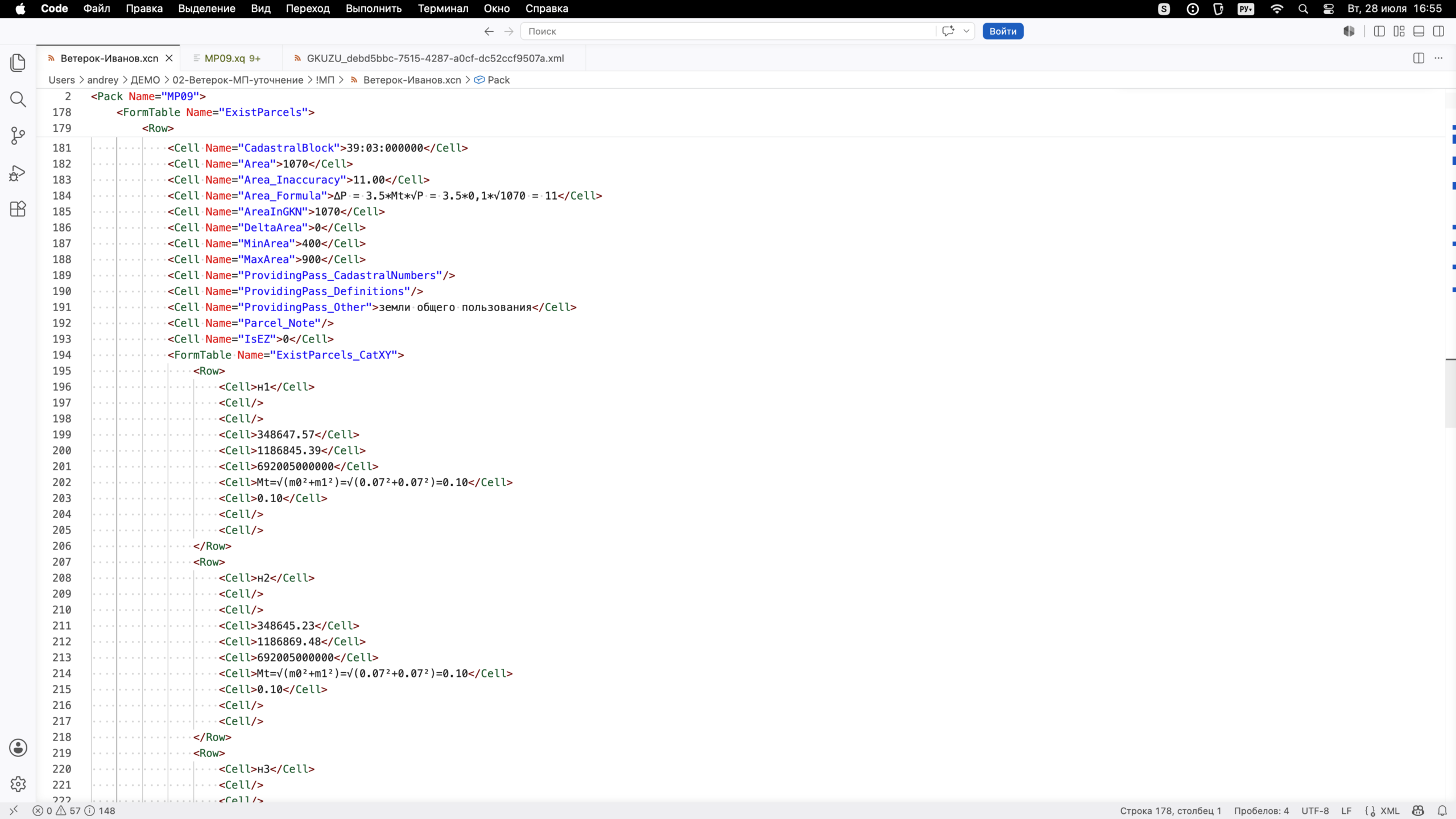Open the Source Control view
The width and height of the screenshot is (1456, 819).
point(18,136)
